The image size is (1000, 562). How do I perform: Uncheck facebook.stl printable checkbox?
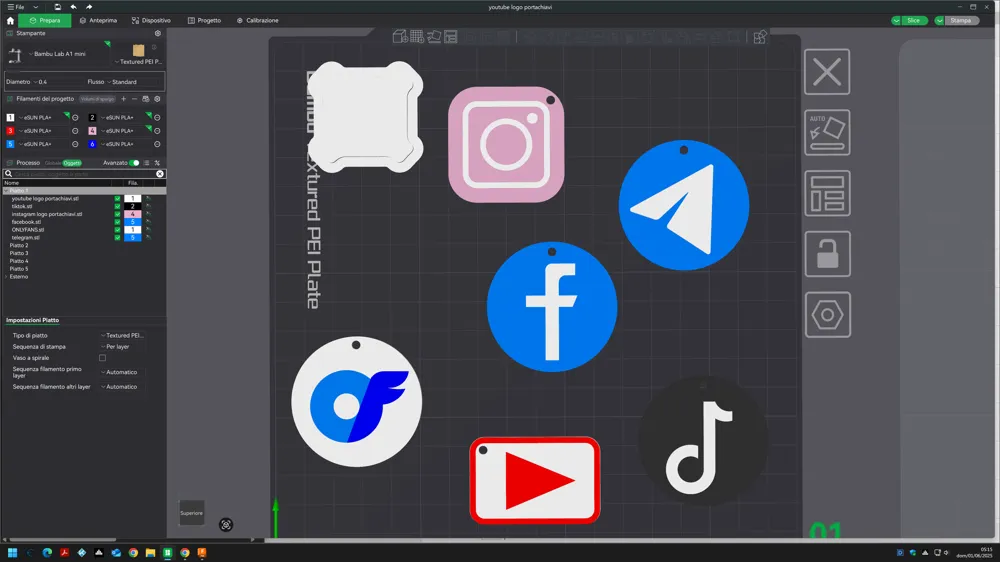117,222
